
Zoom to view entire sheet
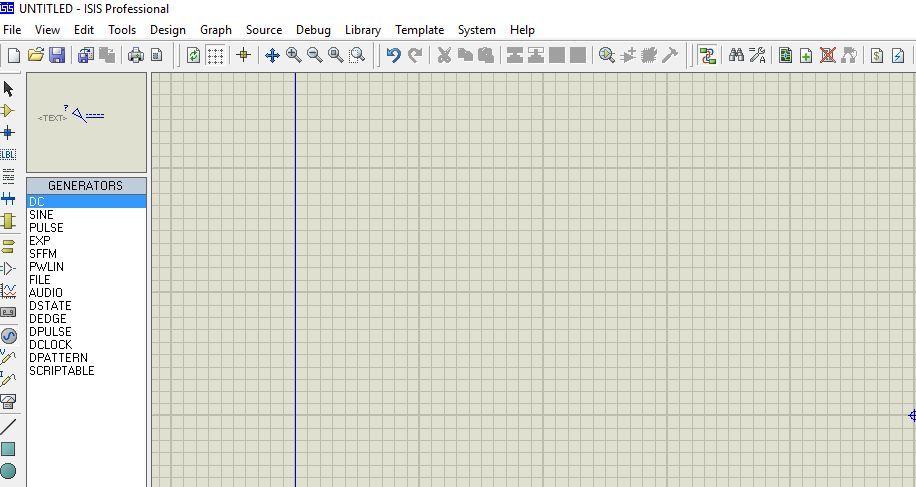[x=335, y=55]
